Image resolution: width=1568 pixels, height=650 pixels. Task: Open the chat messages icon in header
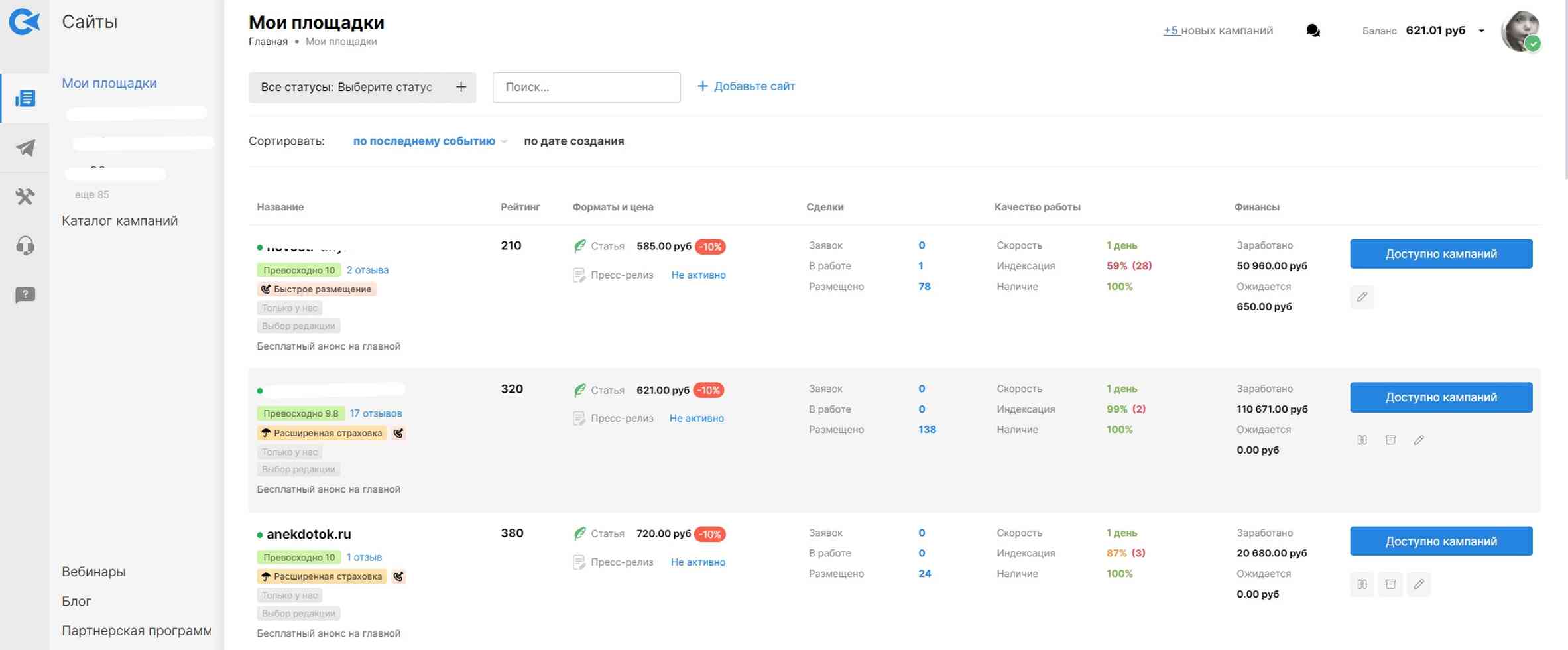tap(1312, 31)
